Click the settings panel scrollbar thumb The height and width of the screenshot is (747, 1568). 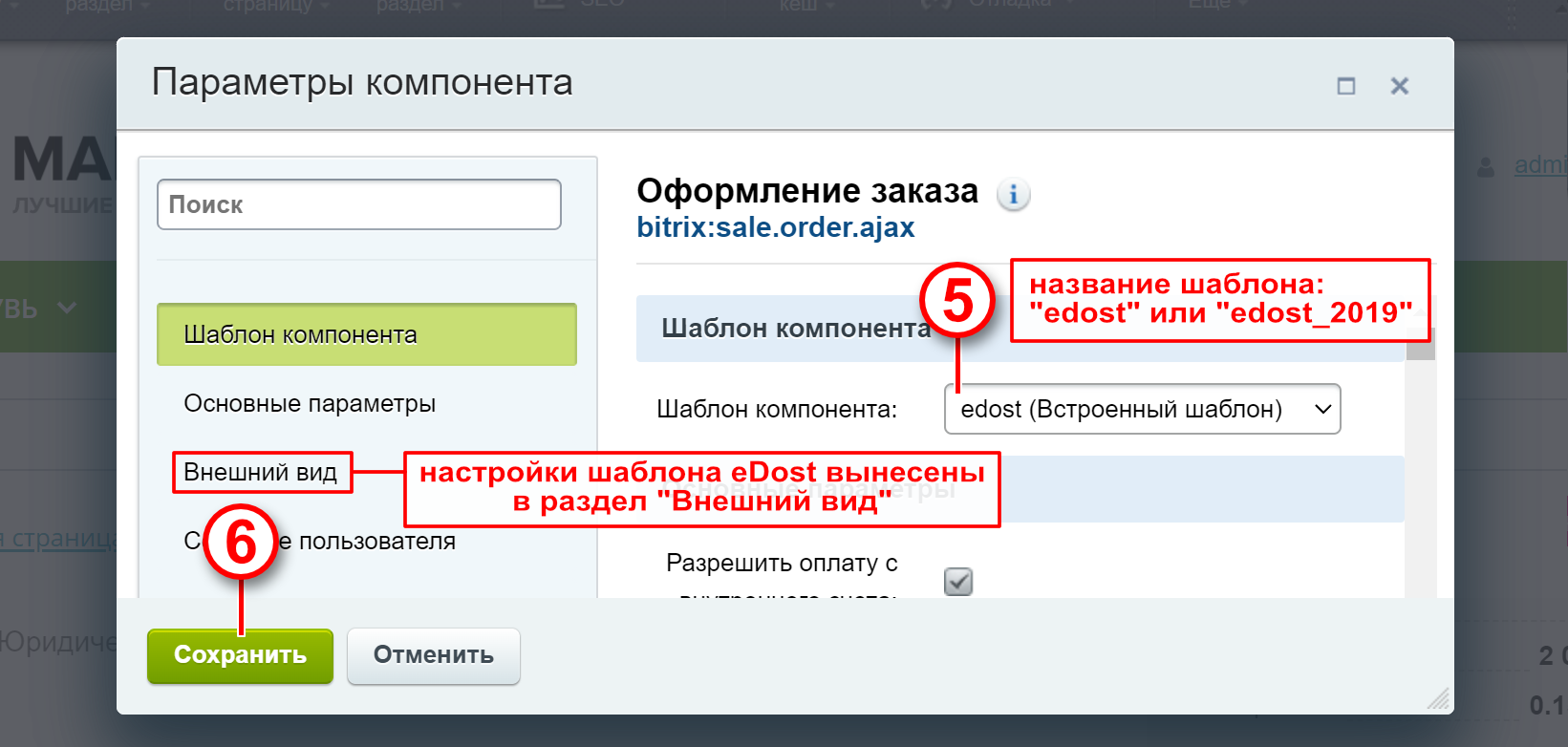[1421, 344]
